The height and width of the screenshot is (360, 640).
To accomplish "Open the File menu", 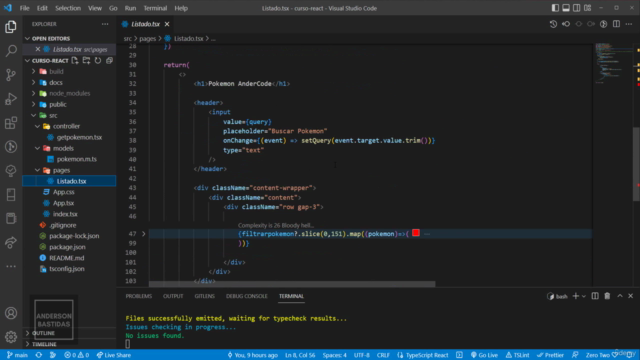I will pyautogui.click(x=24, y=8).
